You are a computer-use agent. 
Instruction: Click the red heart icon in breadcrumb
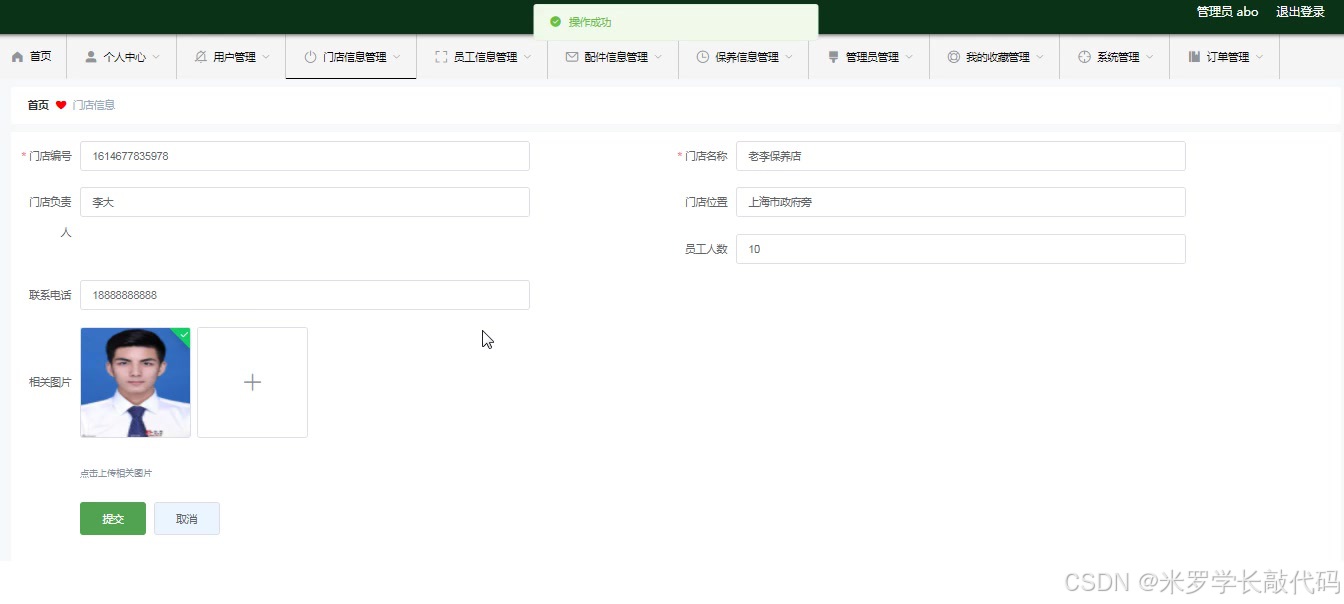click(x=60, y=104)
